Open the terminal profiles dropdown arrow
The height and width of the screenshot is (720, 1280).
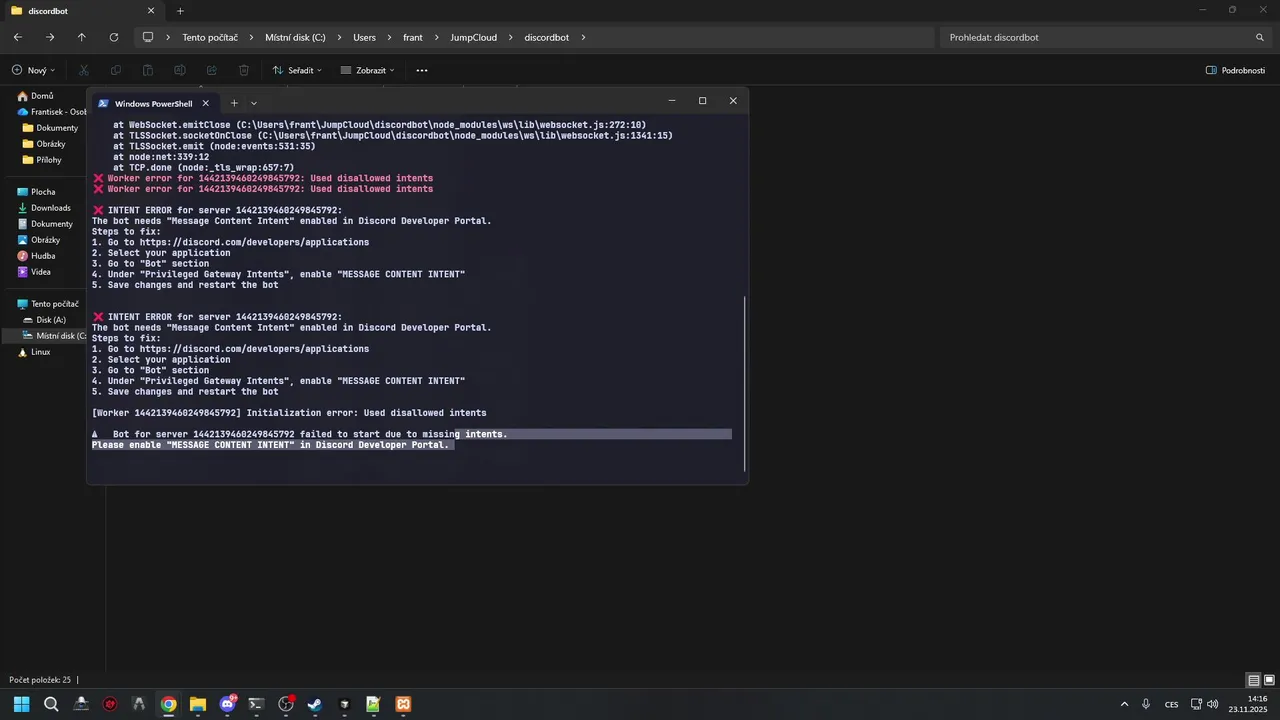point(254,103)
